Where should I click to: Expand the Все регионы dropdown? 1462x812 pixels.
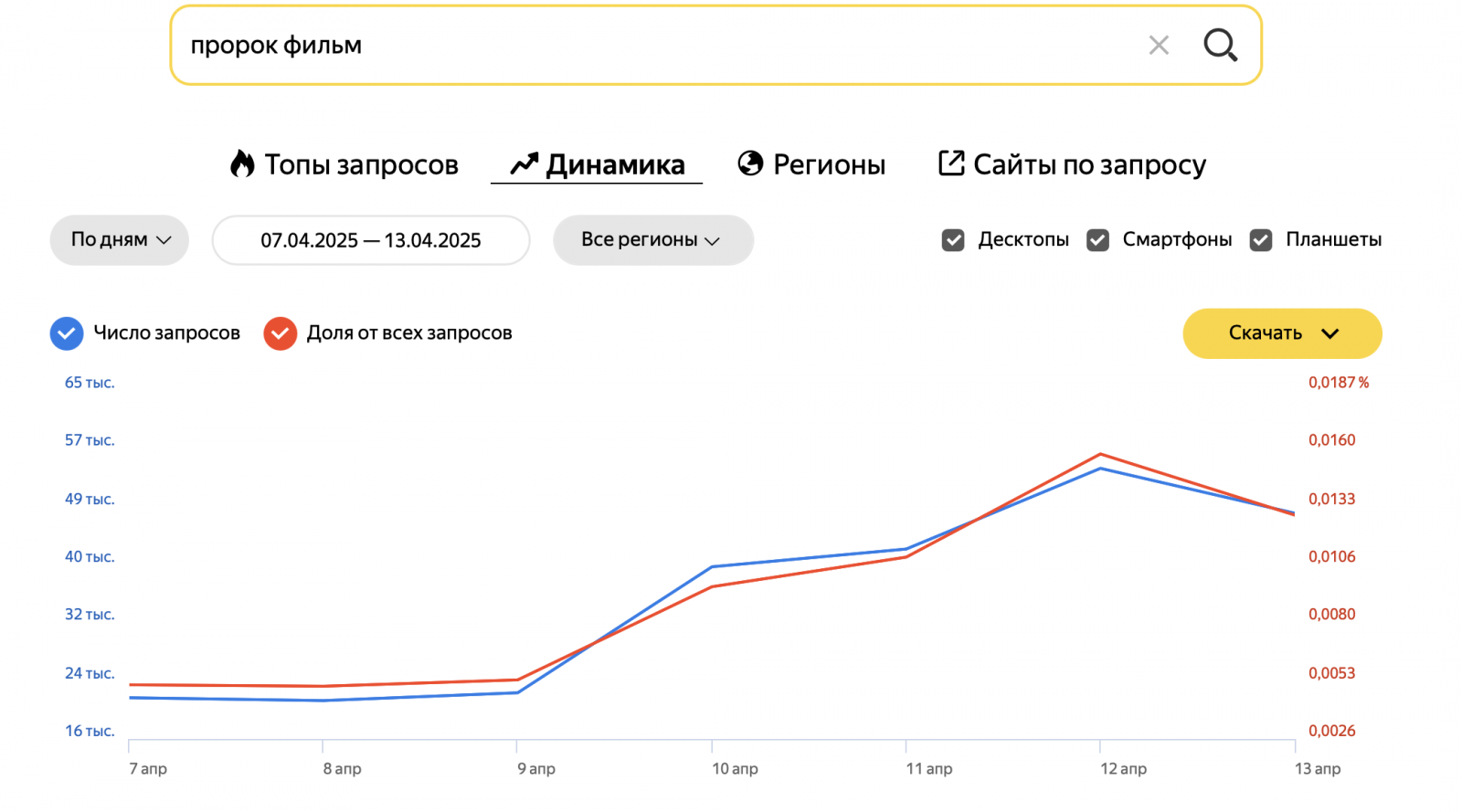pyautogui.click(x=652, y=240)
